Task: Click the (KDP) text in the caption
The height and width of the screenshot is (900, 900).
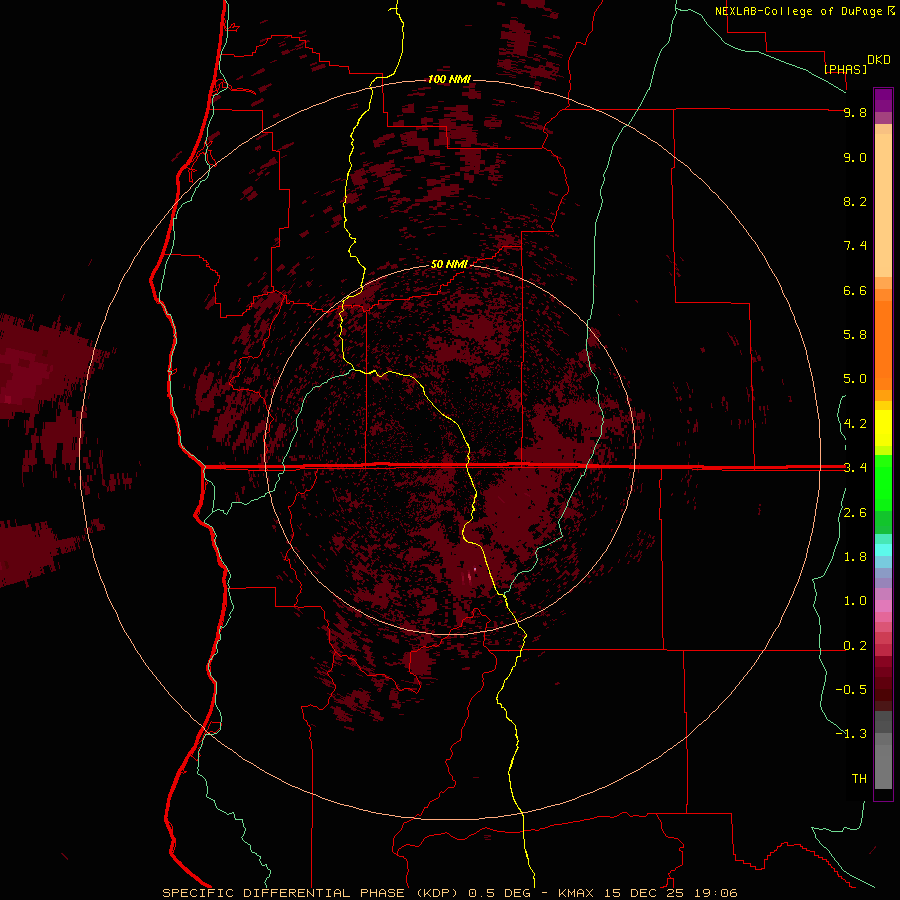Action: point(439,893)
